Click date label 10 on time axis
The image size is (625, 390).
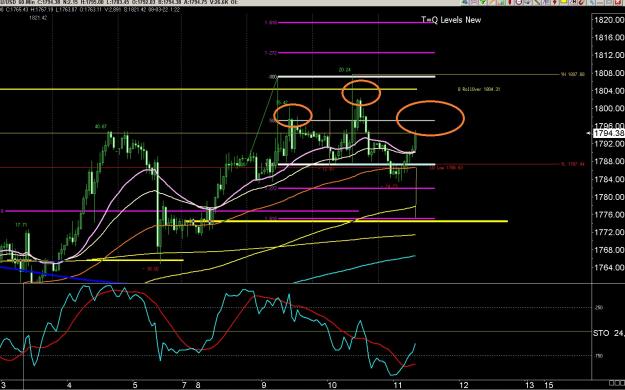point(332,385)
